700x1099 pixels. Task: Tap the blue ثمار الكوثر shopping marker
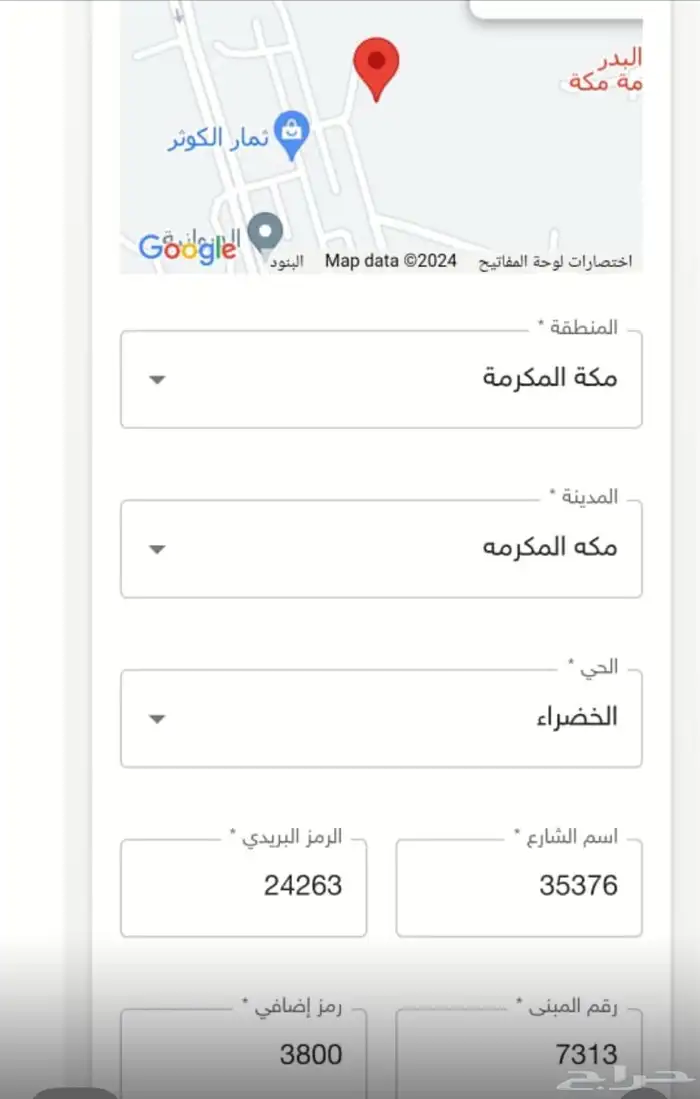coord(292,135)
